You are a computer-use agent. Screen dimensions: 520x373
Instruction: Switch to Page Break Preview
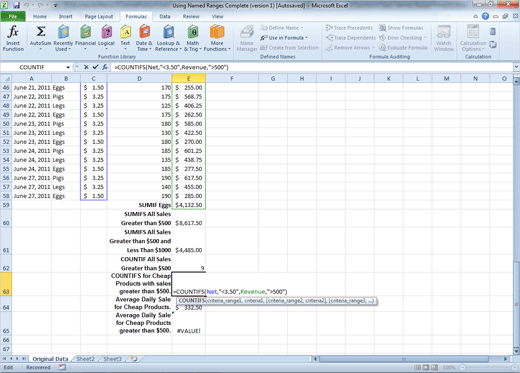tap(434, 367)
